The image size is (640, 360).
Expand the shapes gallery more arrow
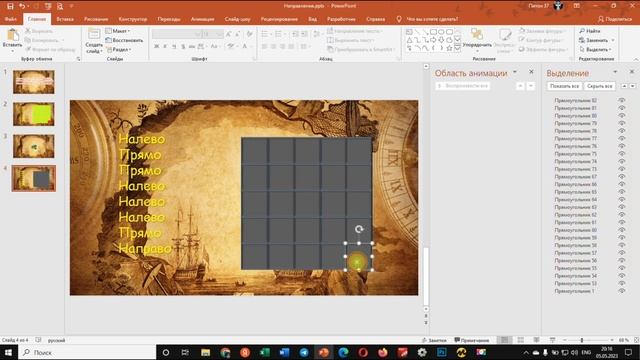coord(458,48)
